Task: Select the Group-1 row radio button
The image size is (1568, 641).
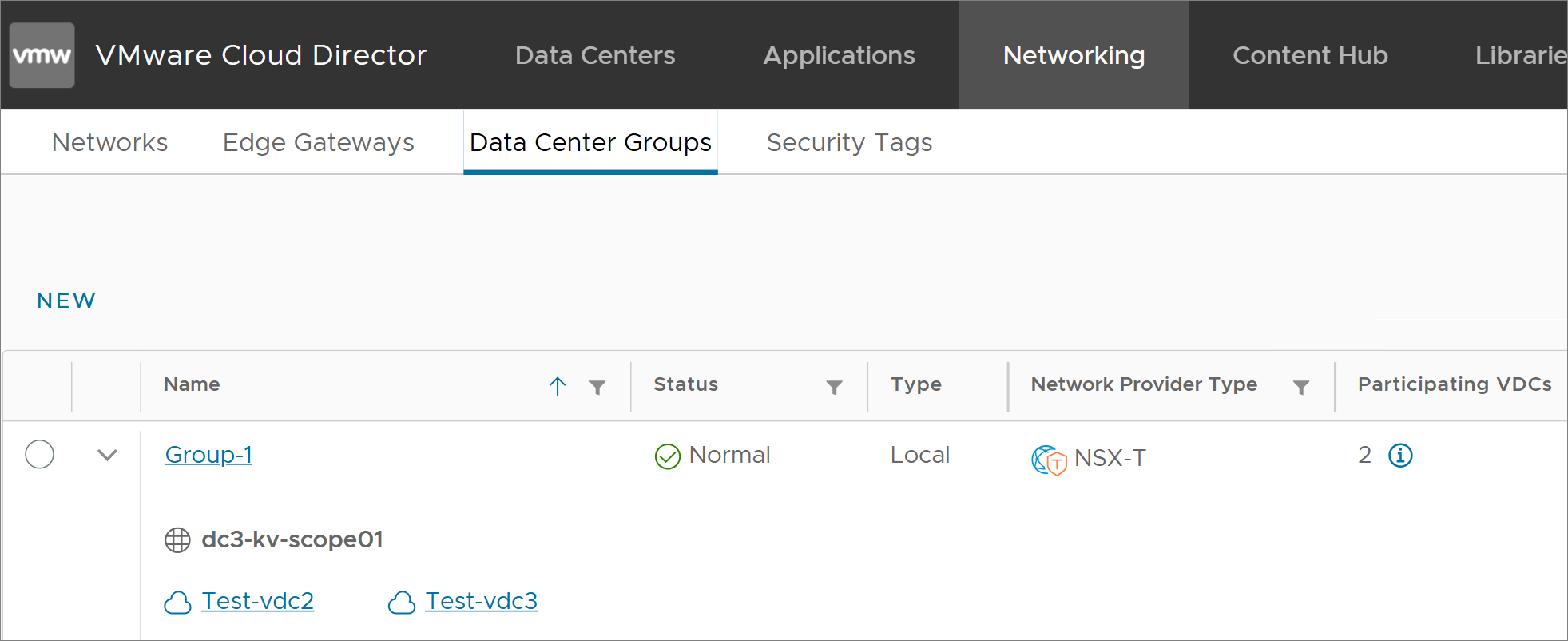Action: [39, 454]
